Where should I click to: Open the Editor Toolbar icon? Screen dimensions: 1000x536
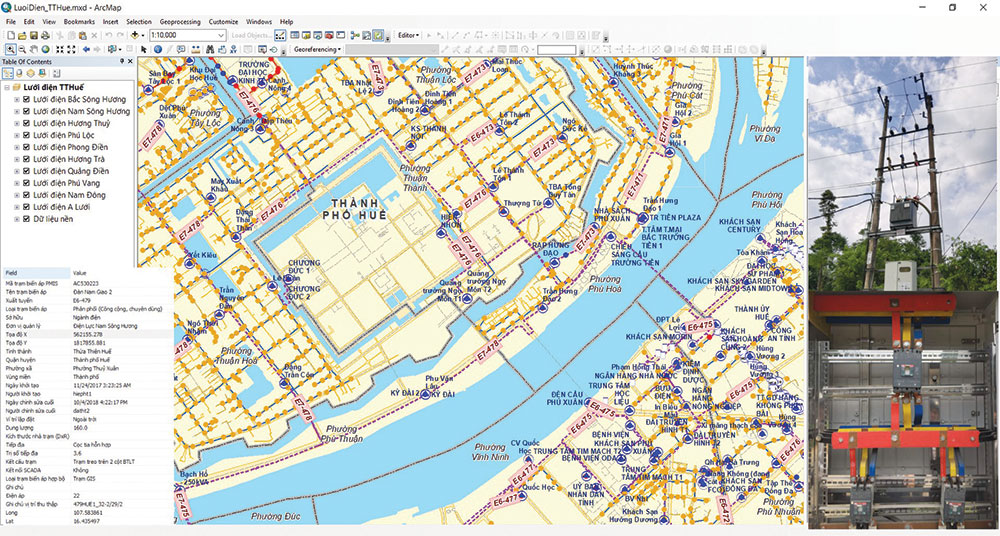pos(278,35)
